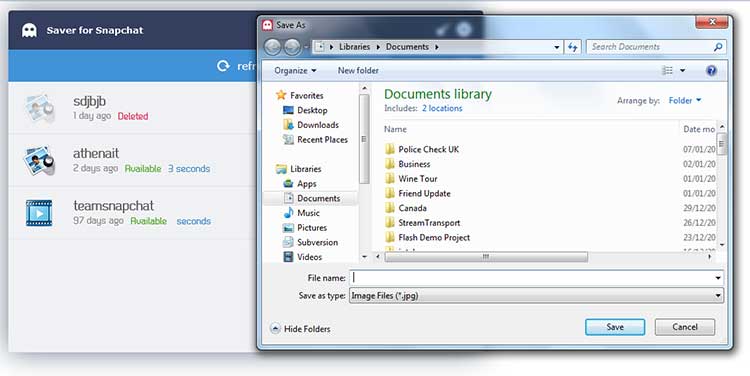Click the Date modified column header
Viewport: 750px width, 376px height.
(699, 129)
